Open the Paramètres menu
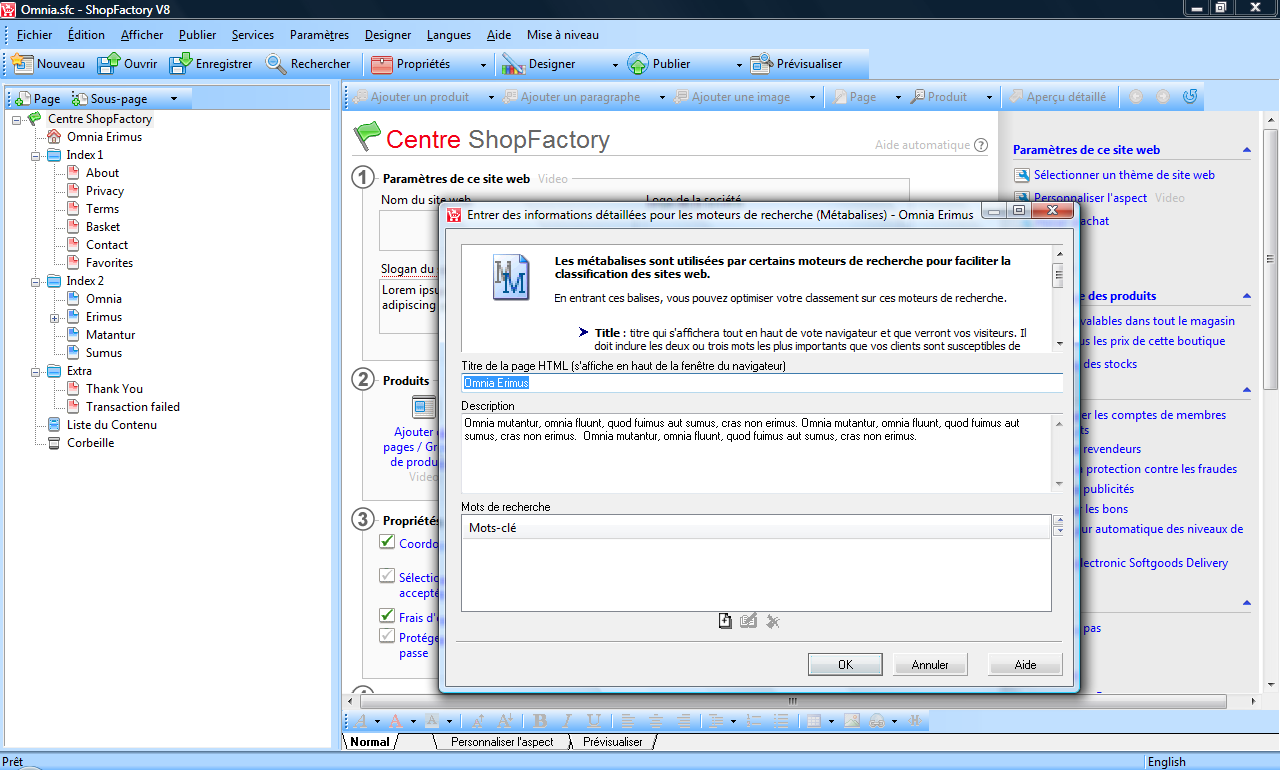1280x770 pixels. tap(319, 35)
